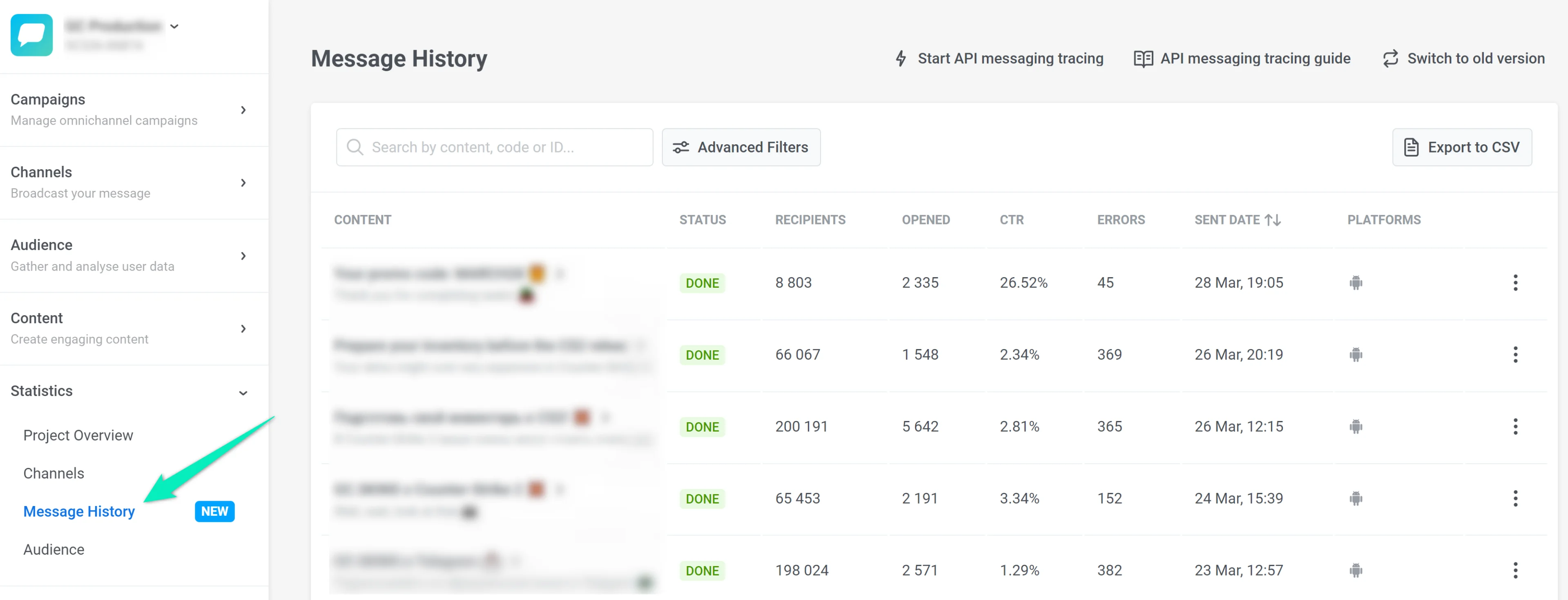Click Android icon in 26 Mar 12:15 row
Viewport: 1568px width, 600px height.
(1356, 426)
